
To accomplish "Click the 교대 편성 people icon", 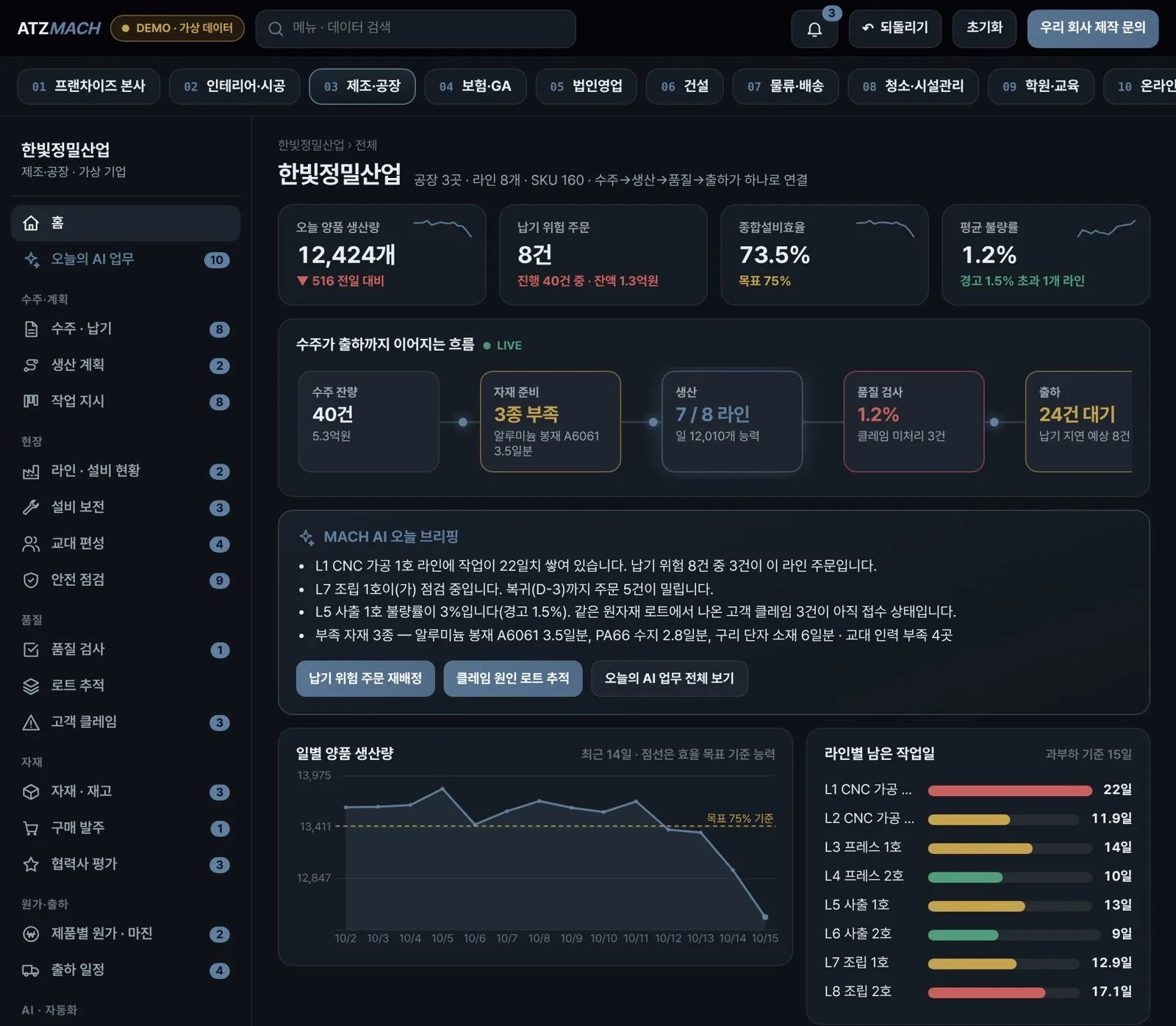I will pyautogui.click(x=31, y=544).
